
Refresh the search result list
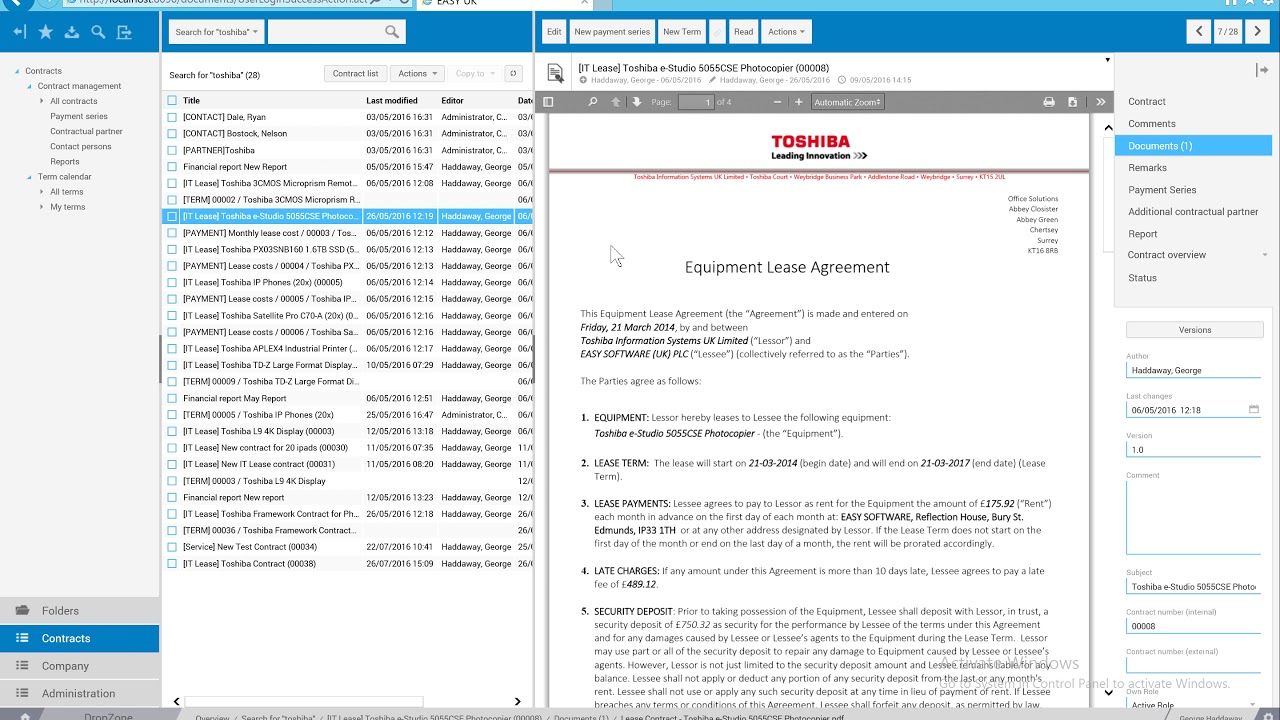click(x=513, y=73)
